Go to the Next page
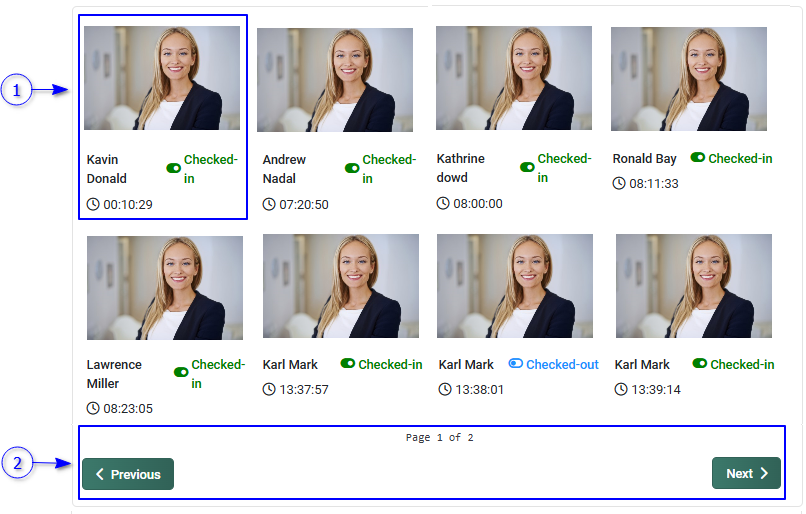The image size is (806, 514). (x=746, y=473)
